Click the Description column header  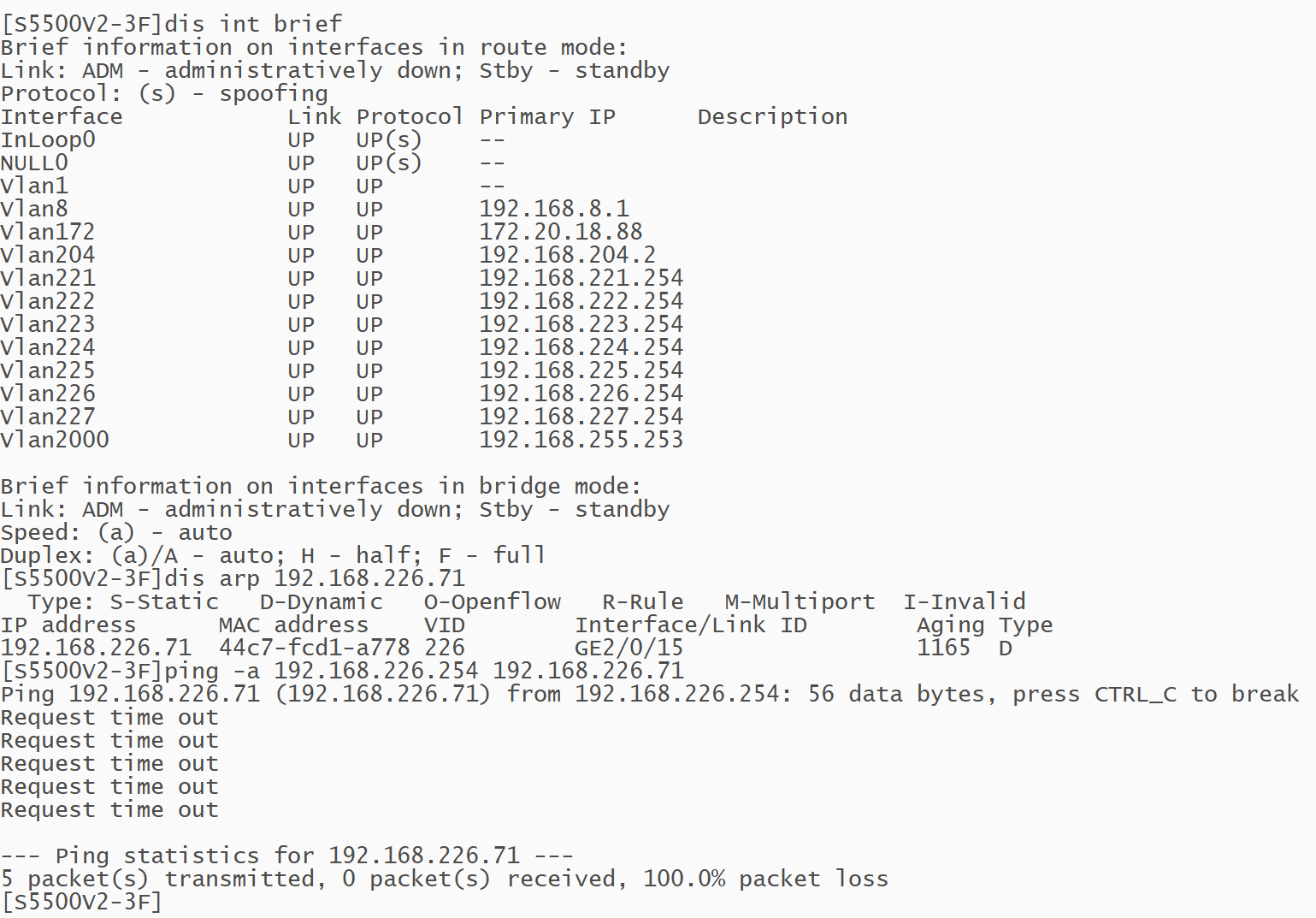tap(772, 116)
